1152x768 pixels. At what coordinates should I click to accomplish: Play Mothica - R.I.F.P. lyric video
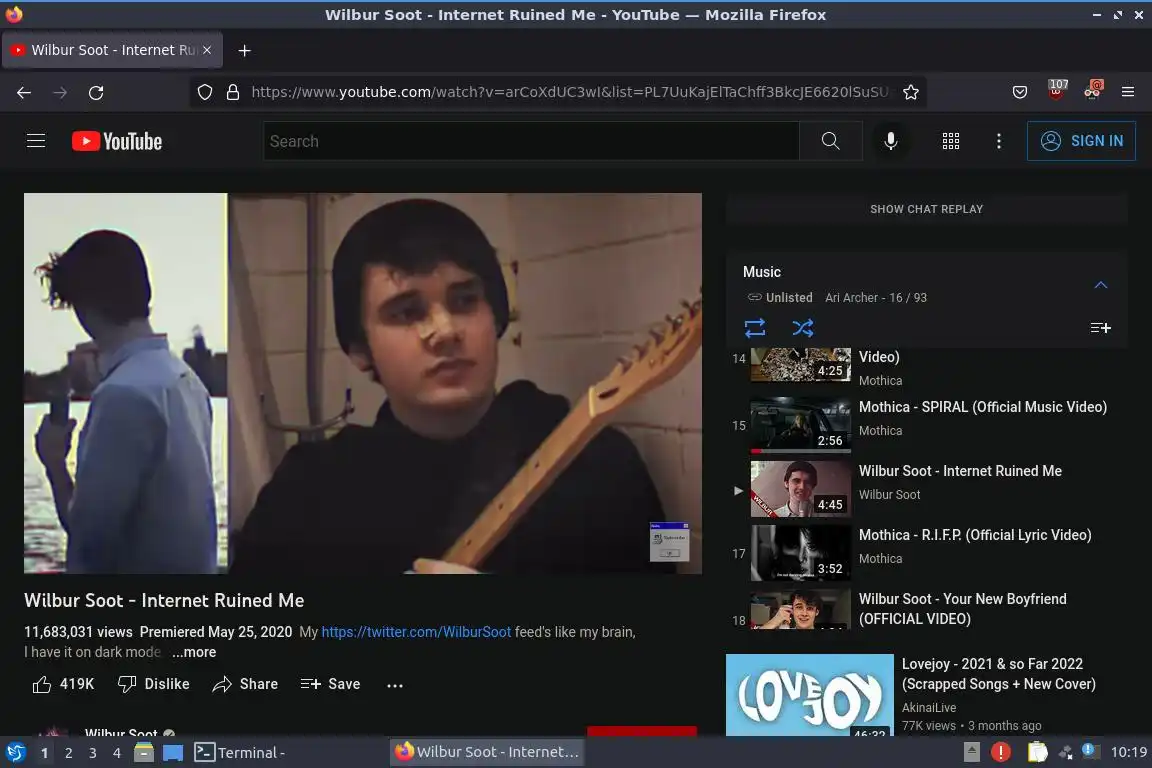pyautogui.click(x=926, y=553)
